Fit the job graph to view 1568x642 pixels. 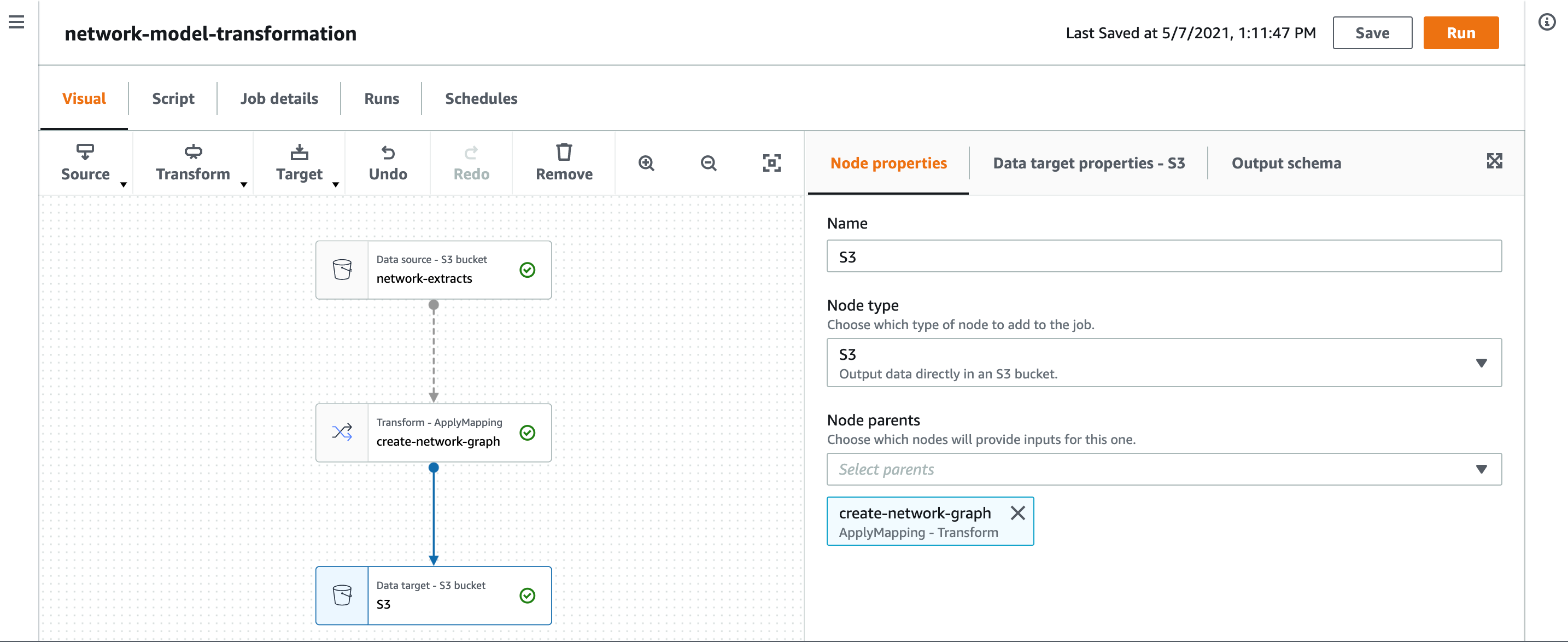(771, 164)
